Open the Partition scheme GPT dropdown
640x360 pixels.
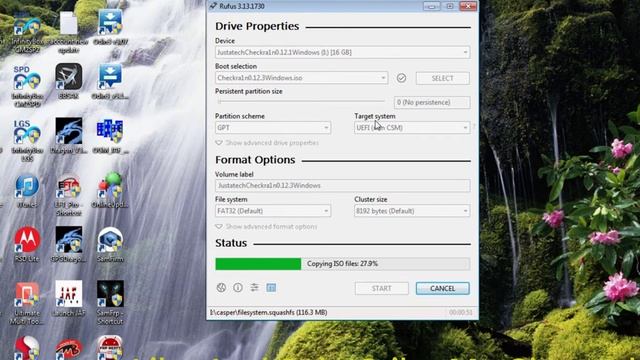(273, 128)
